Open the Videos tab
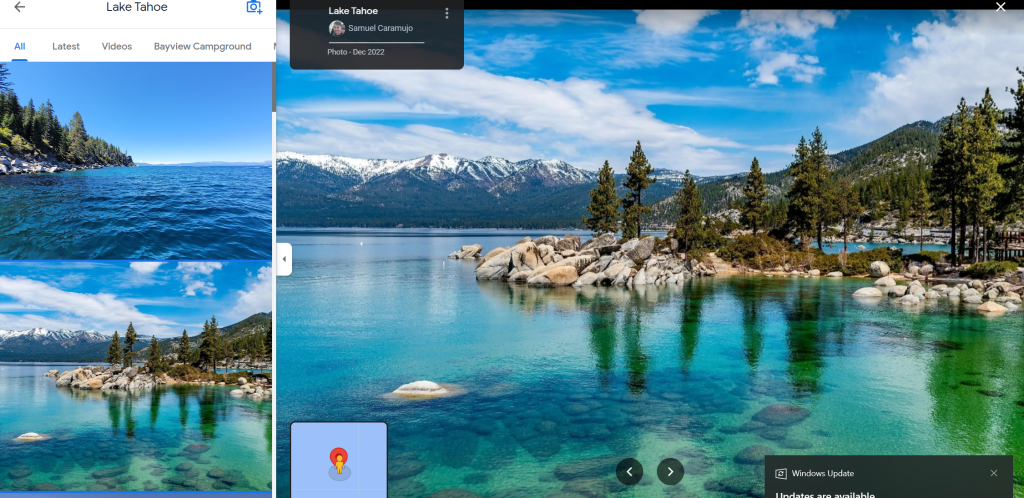Viewport: 1024px width, 498px height. (x=117, y=47)
